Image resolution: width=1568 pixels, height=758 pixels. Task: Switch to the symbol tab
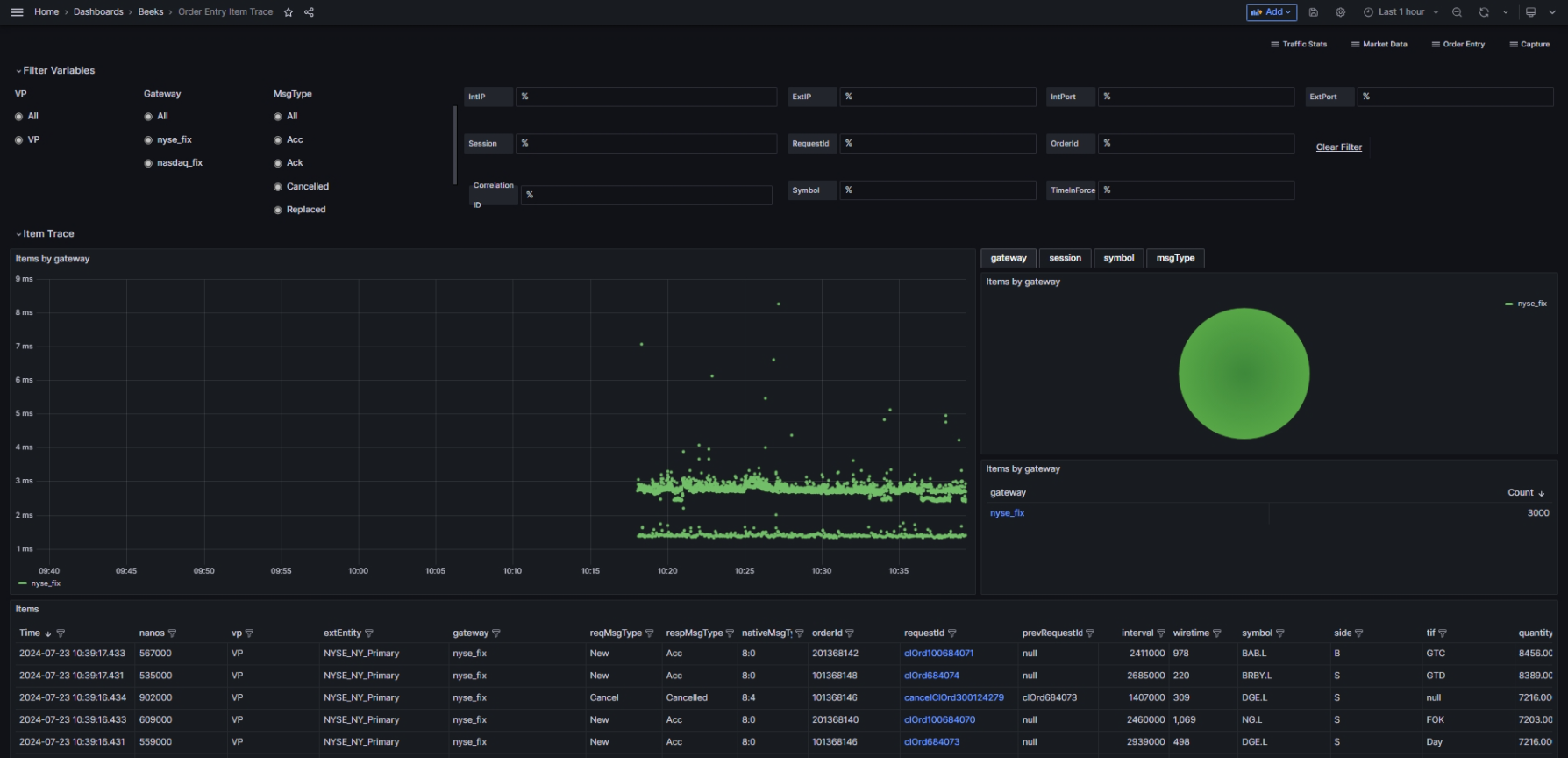1119,259
